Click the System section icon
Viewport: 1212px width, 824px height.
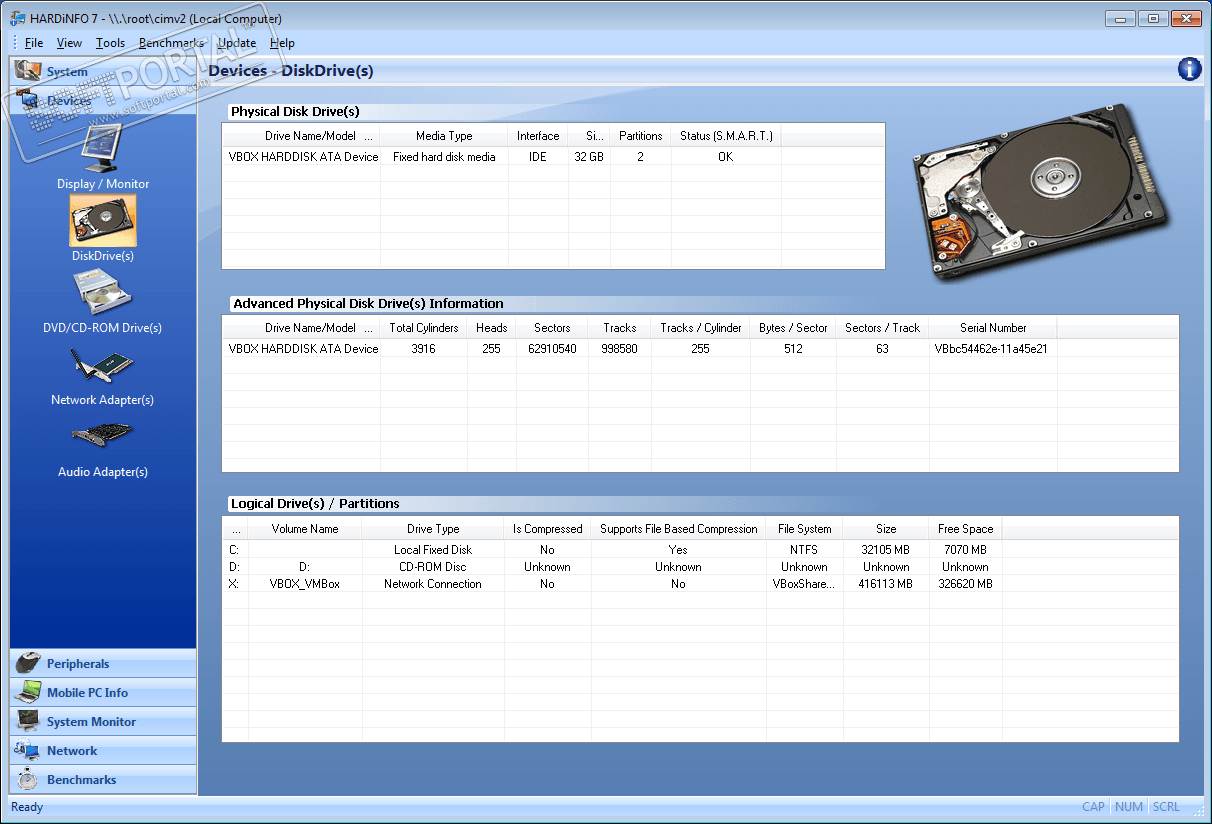click(28, 71)
